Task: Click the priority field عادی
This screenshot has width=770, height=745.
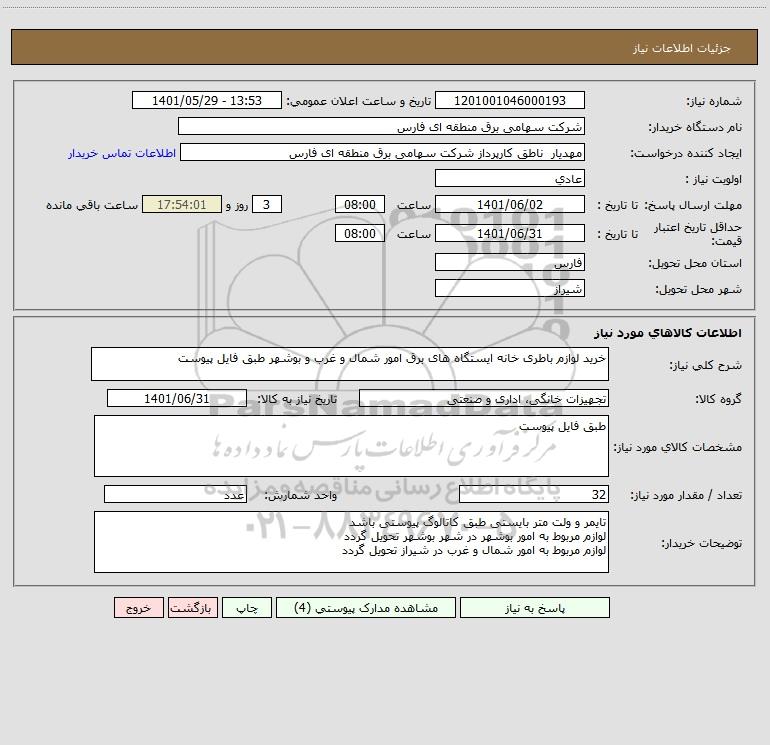Action: (510, 178)
